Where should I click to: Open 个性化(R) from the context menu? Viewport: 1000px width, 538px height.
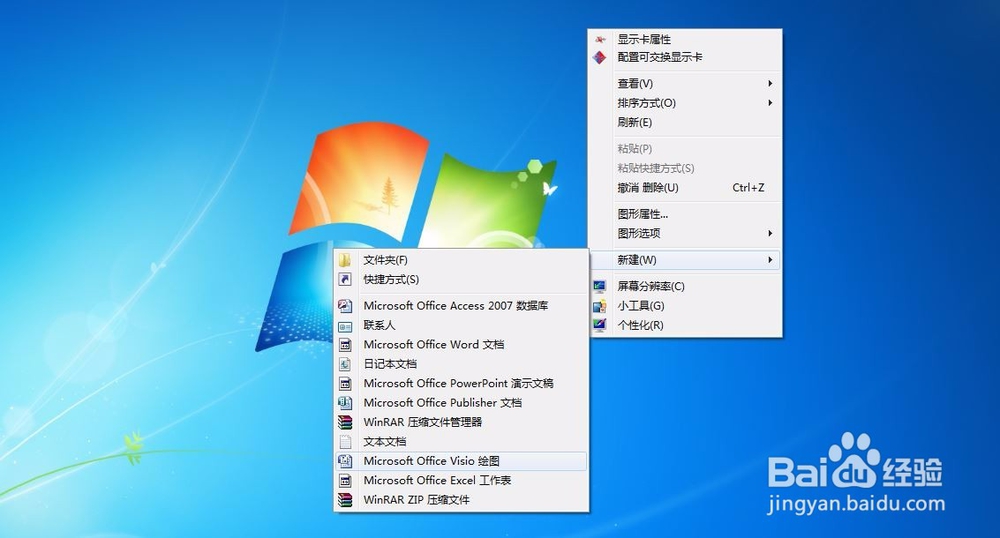pos(685,325)
